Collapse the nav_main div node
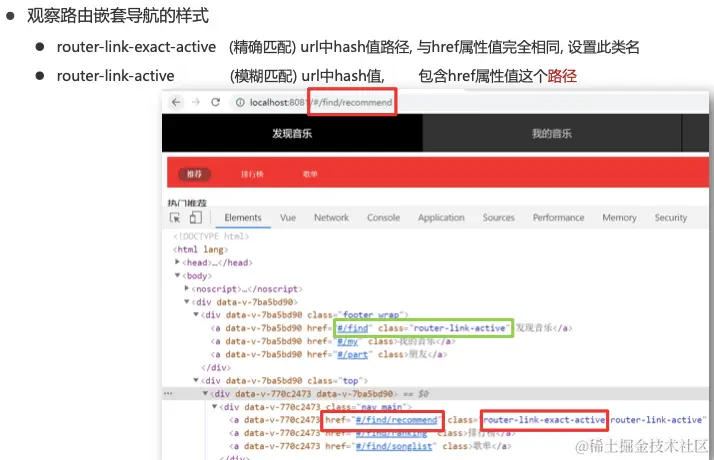The image size is (714, 460). pyautogui.click(x=214, y=406)
